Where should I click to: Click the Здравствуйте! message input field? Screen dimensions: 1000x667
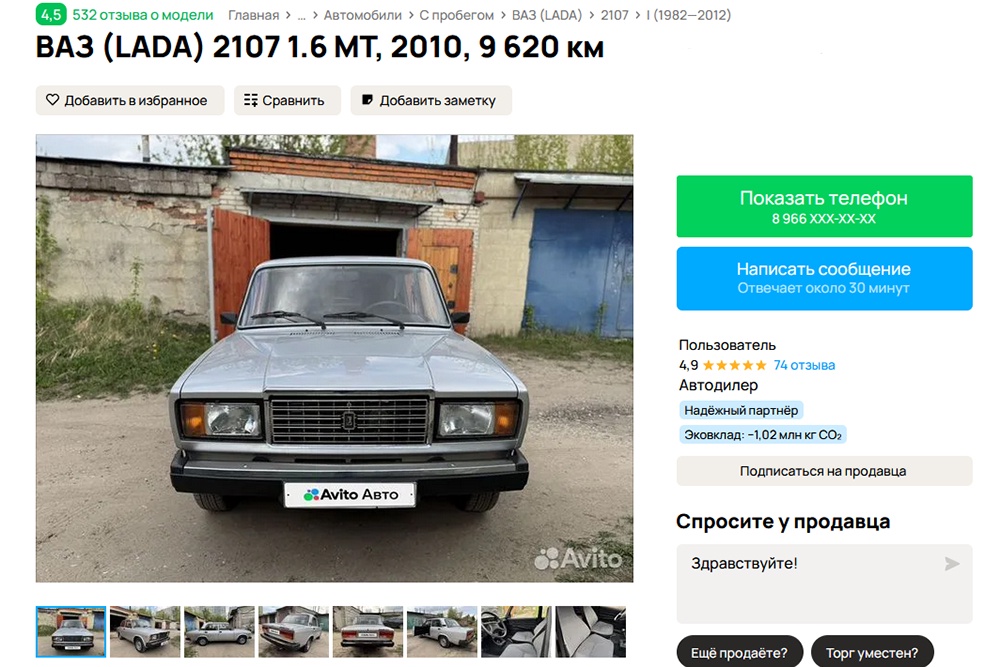click(x=824, y=583)
